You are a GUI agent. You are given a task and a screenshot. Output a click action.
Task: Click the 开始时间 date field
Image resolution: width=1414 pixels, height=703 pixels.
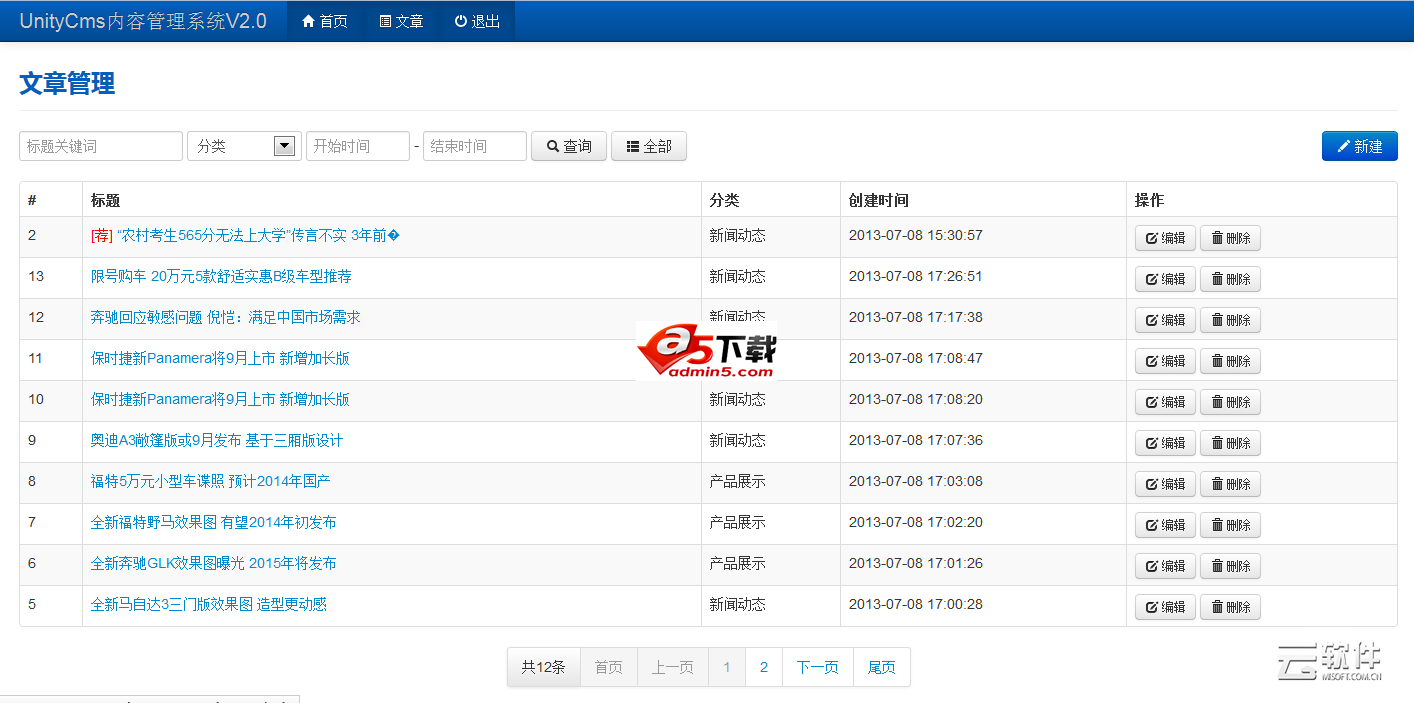pyautogui.click(x=358, y=146)
